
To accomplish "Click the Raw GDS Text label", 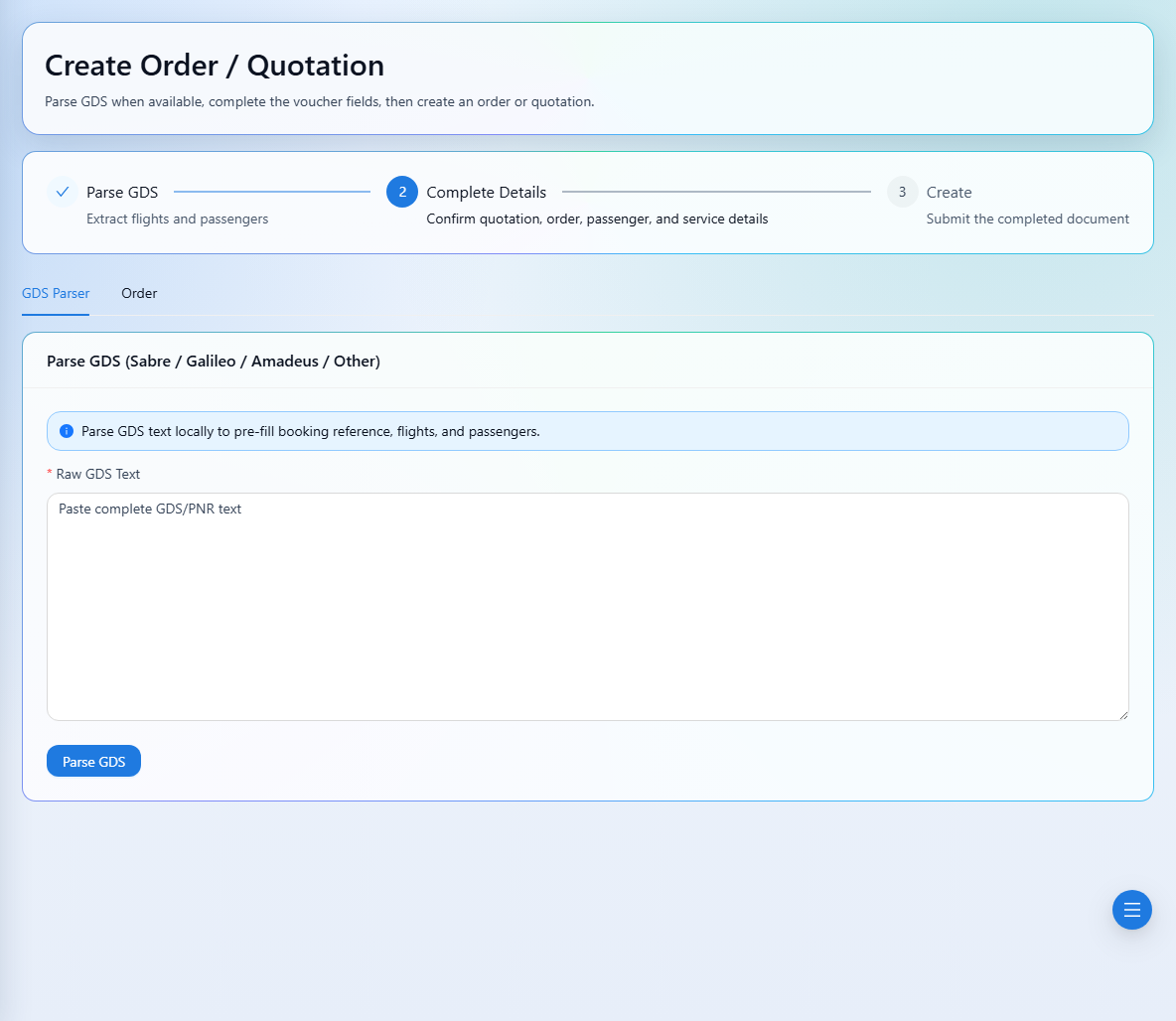I will (x=97, y=474).
